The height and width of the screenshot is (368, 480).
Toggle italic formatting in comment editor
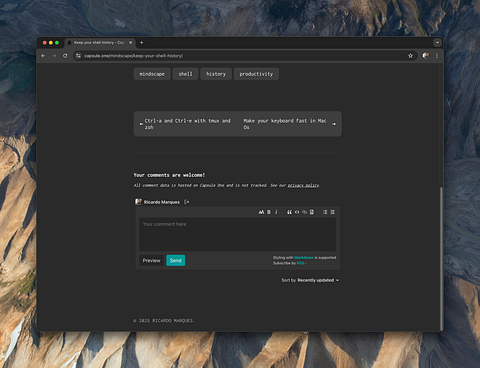pos(276,212)
